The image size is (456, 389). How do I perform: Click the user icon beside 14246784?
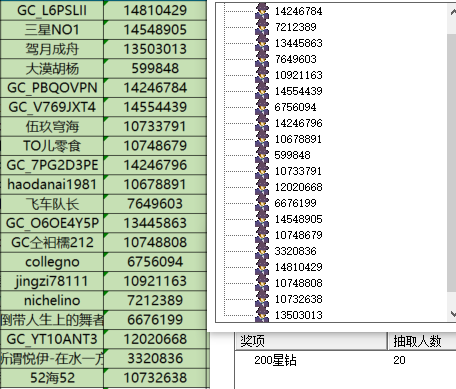tap(262, 11)
